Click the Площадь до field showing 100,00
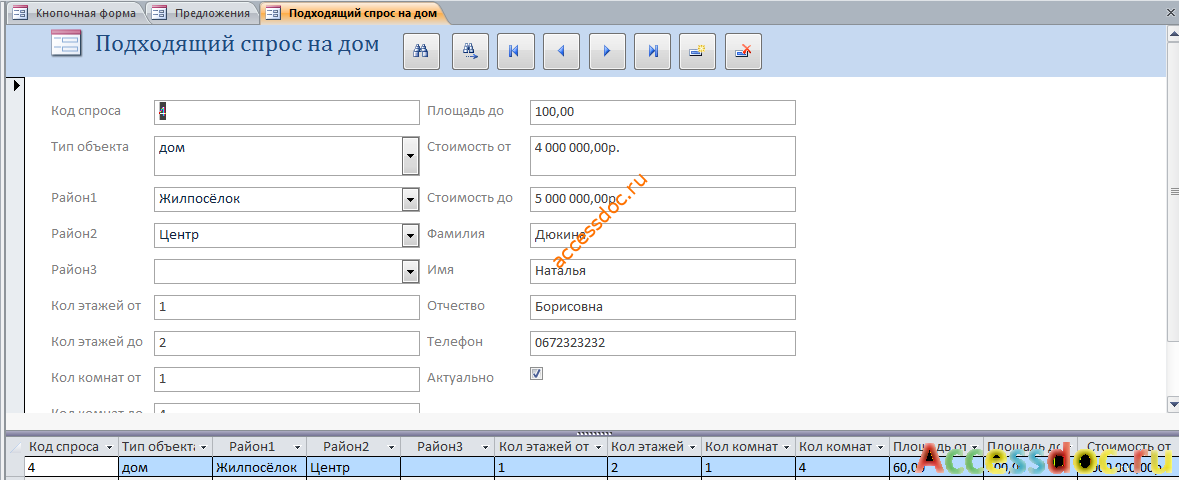 click(662, 112)
